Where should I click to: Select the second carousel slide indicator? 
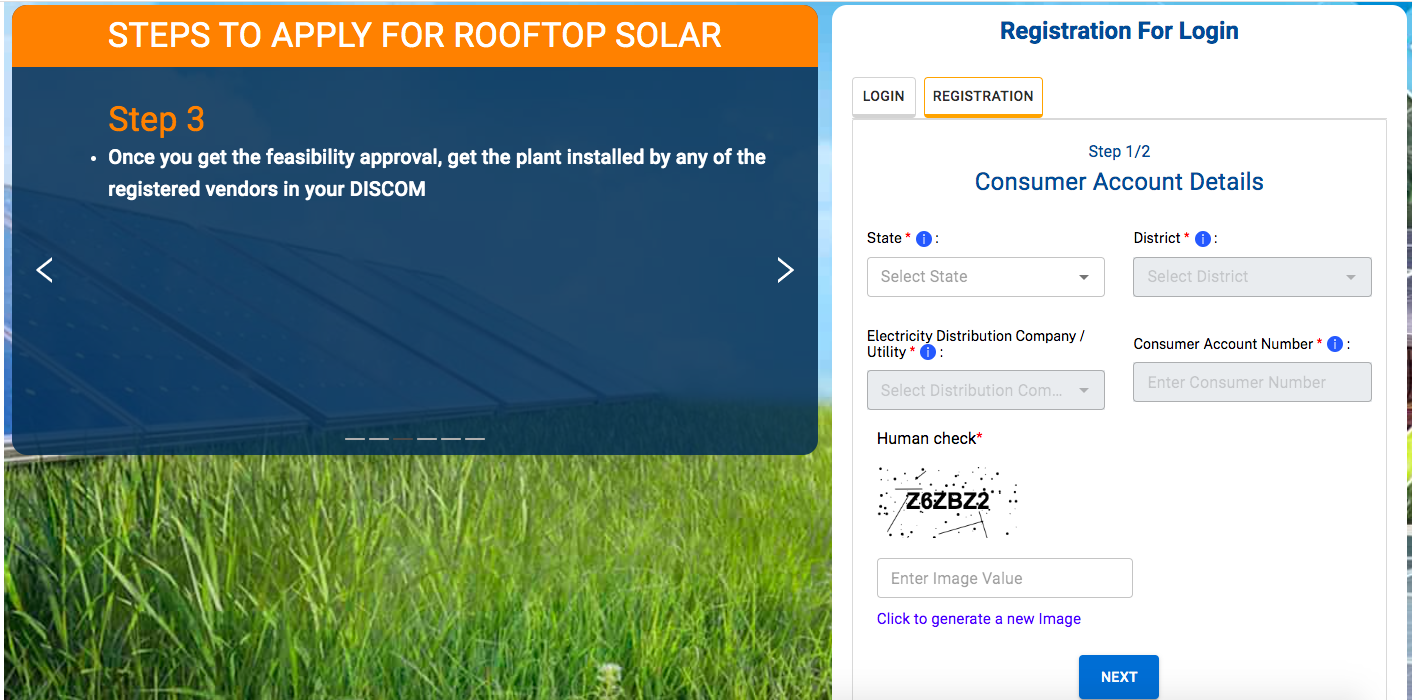pos(379,439)
